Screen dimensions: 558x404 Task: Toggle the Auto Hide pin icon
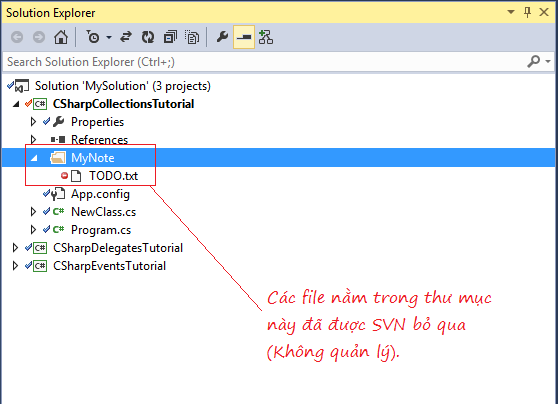527,12
